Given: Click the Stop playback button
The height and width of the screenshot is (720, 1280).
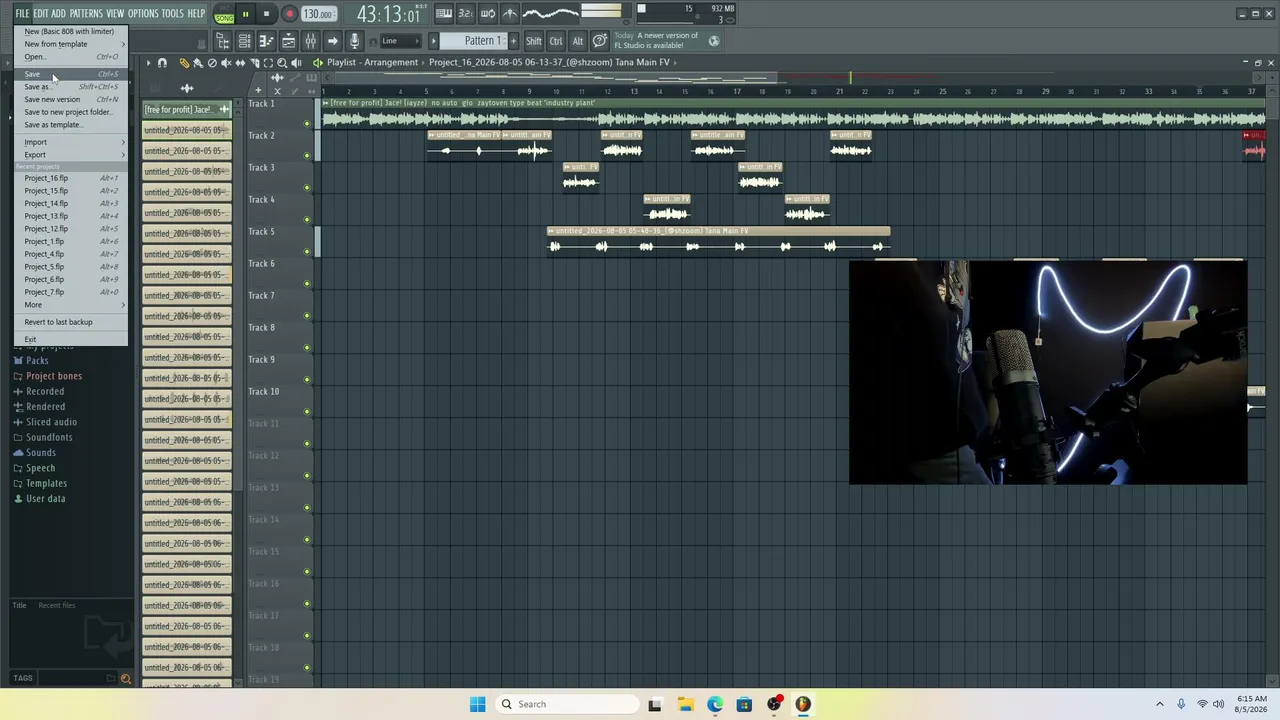Looking at the screenshot, I should pyautogui.click(x=267, y=15).
